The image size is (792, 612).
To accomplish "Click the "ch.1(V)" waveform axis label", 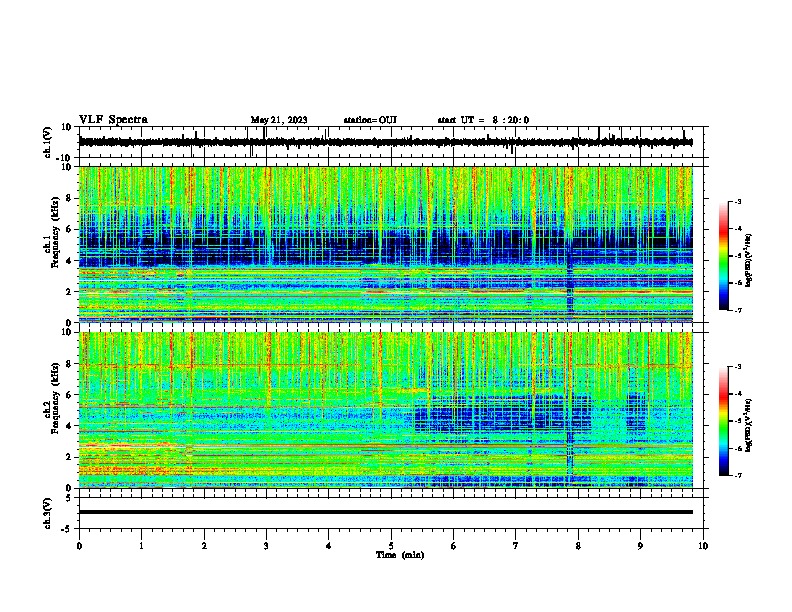I will [48, 142].
